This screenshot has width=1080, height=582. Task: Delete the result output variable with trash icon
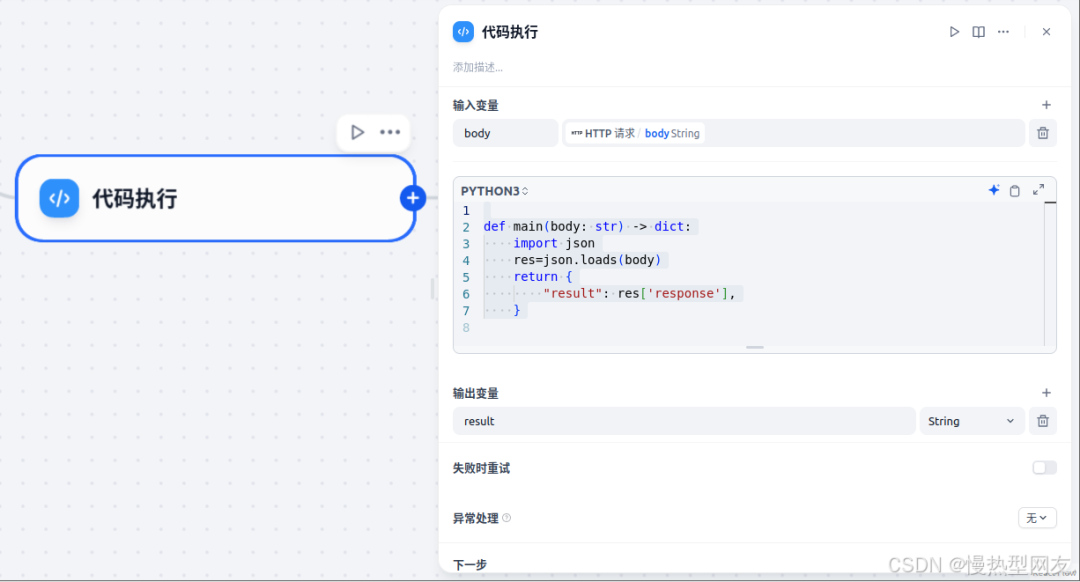click(x=1042, y=420)
